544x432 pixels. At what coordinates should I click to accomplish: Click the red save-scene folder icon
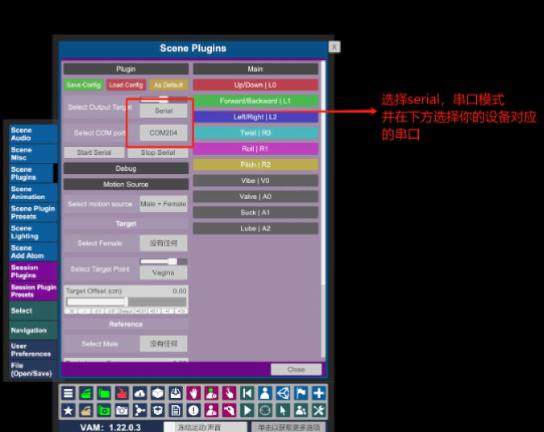122,393
